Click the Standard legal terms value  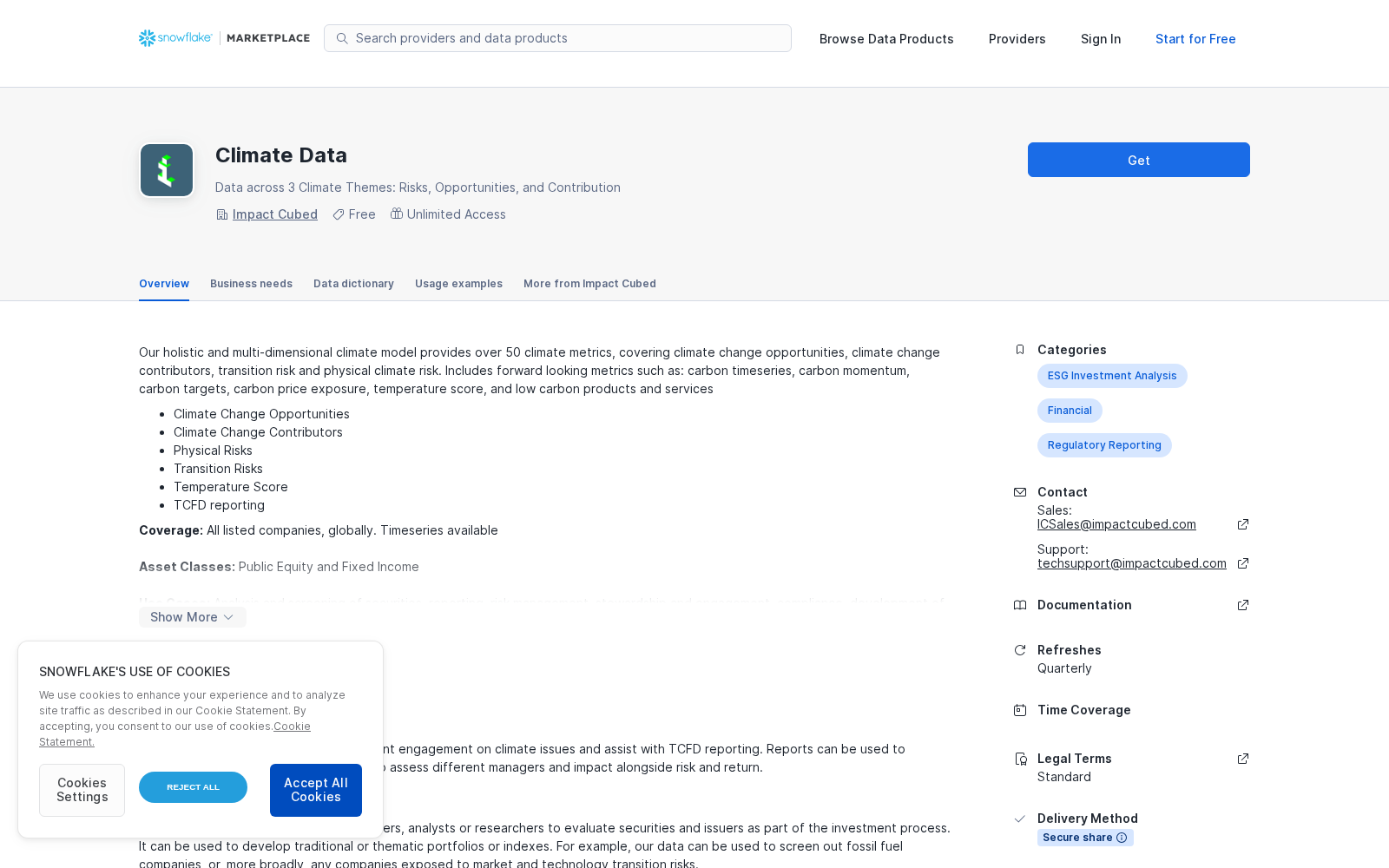coord(1064,777)
